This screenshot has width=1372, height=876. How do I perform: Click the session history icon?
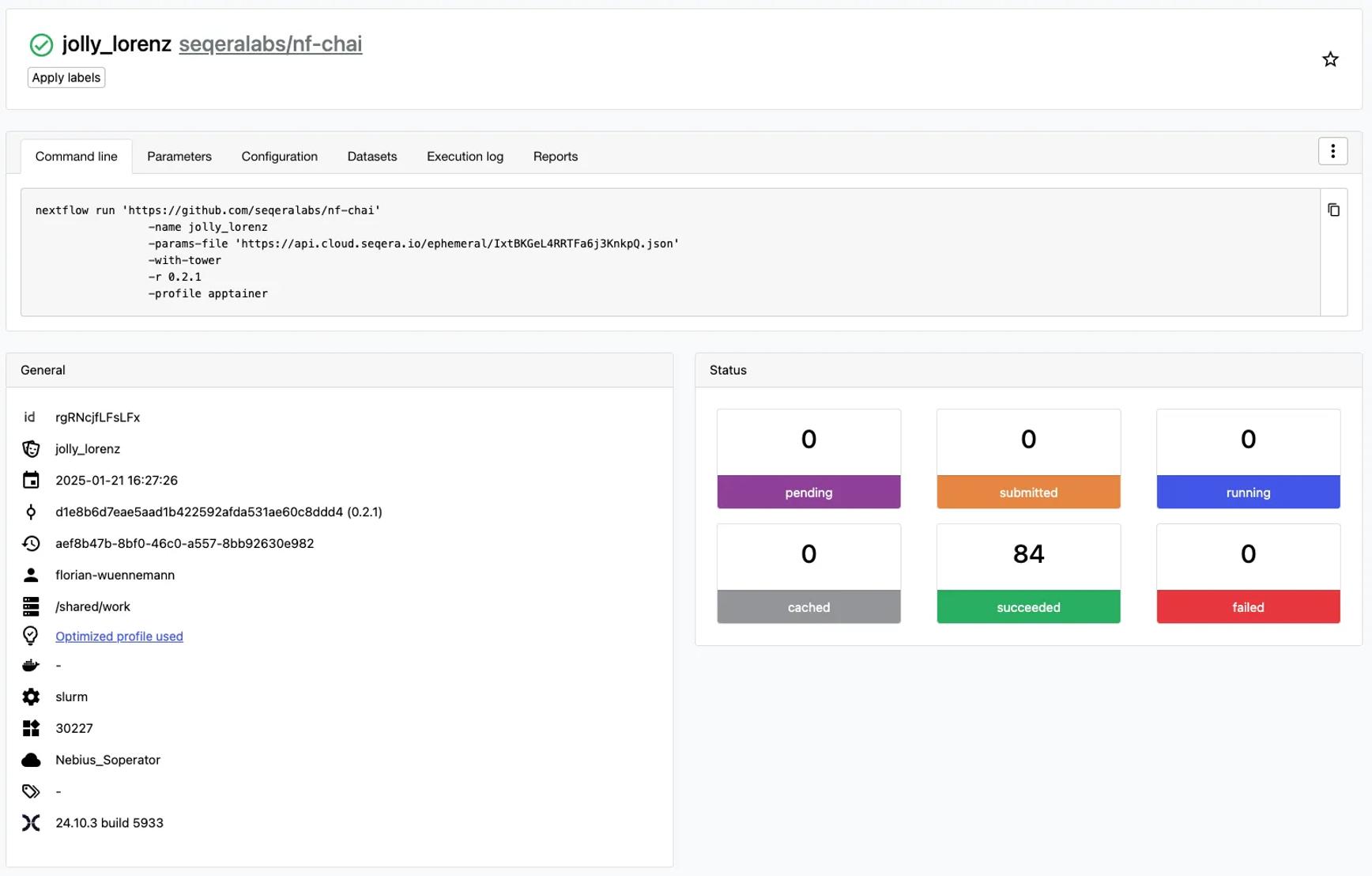click(31, 543)
